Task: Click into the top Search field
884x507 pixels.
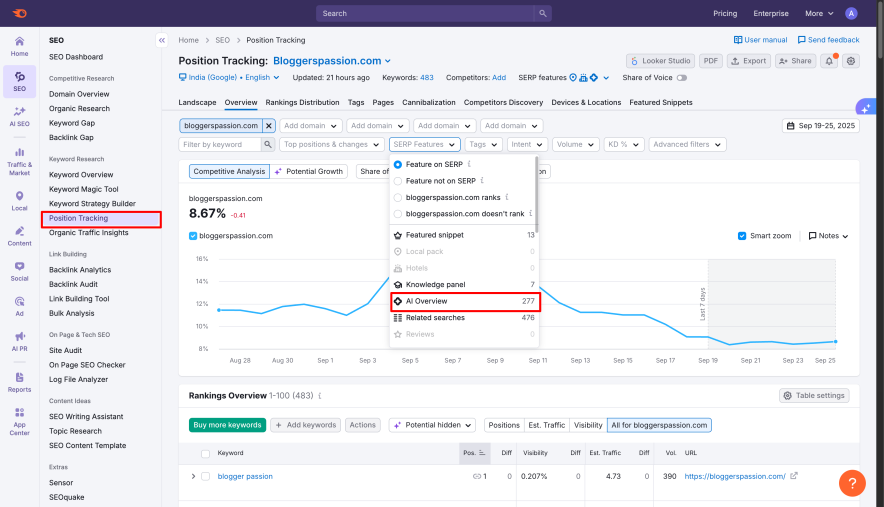Action: click(x=425, y=14)
